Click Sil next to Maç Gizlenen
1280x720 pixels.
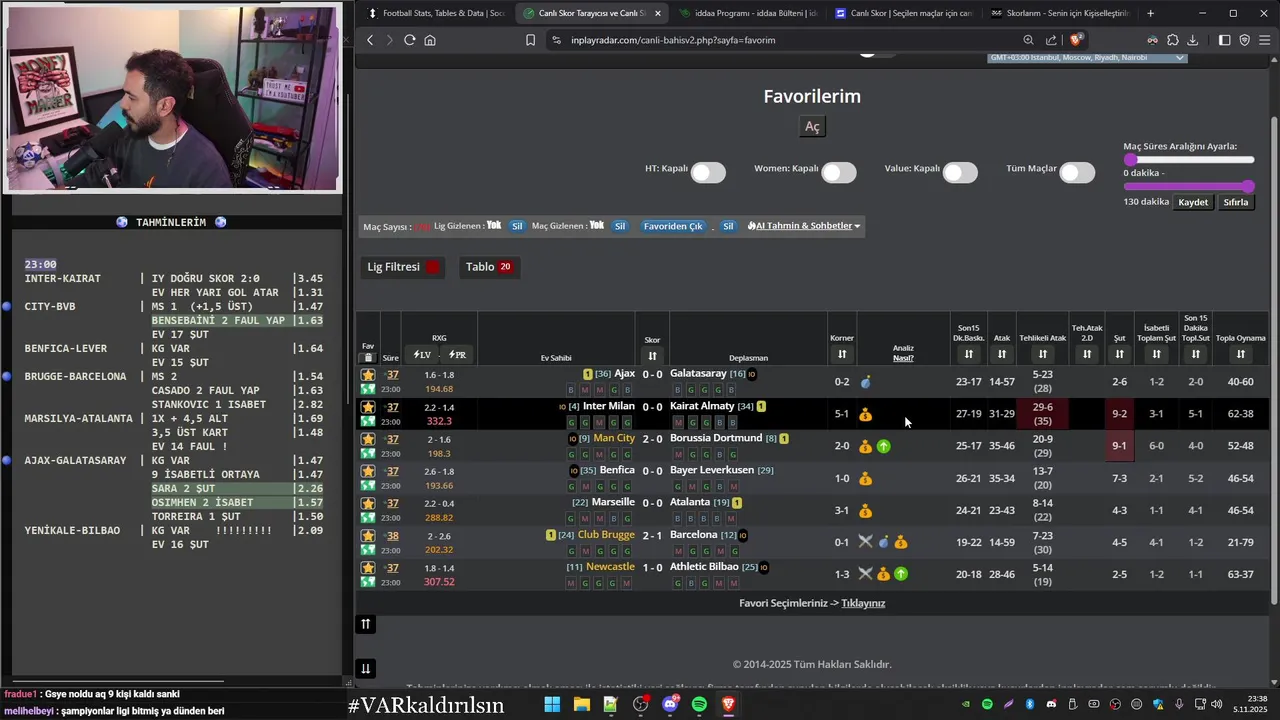pos(620,226)
